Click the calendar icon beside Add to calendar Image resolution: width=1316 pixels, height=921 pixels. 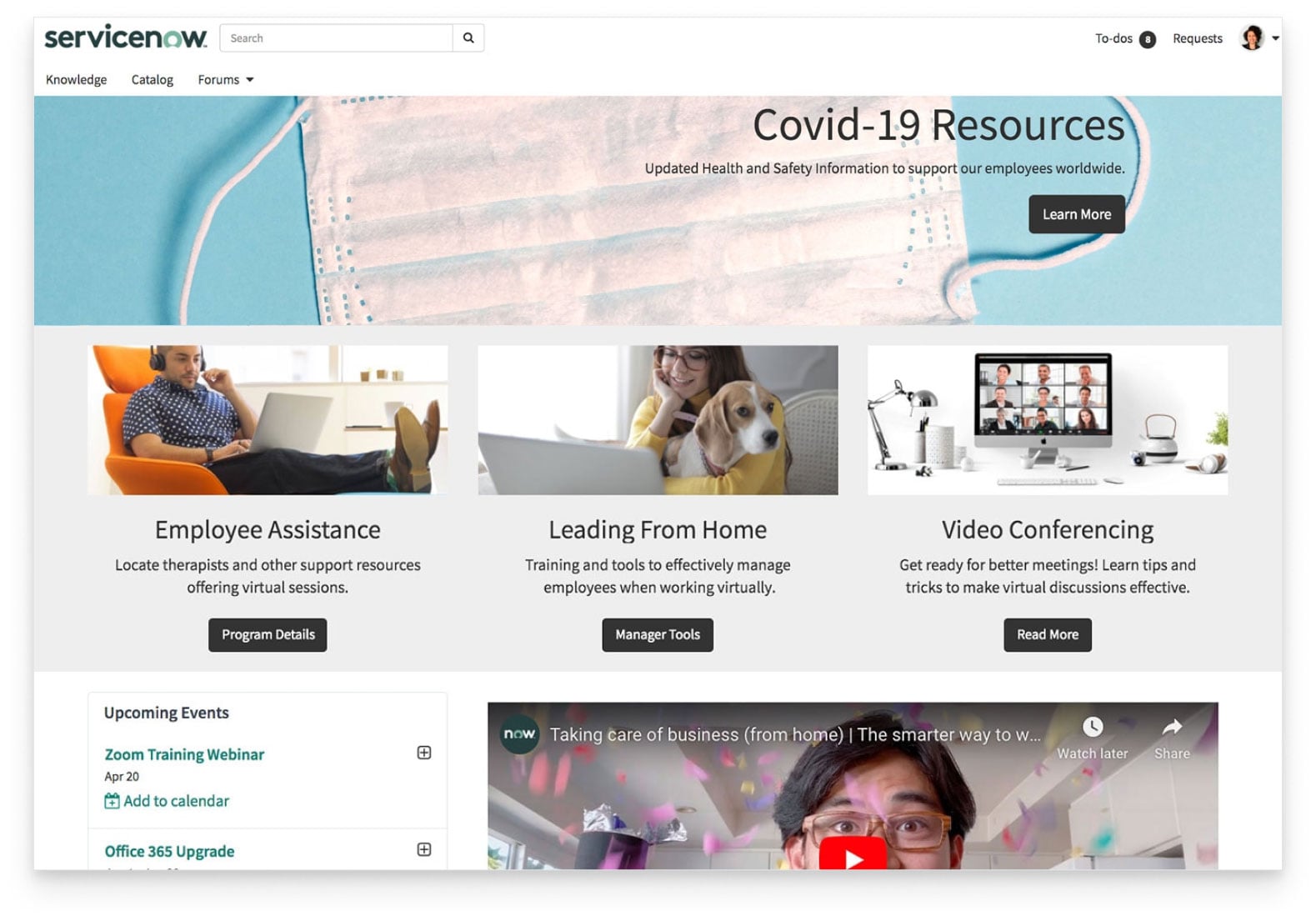[112, 801]
